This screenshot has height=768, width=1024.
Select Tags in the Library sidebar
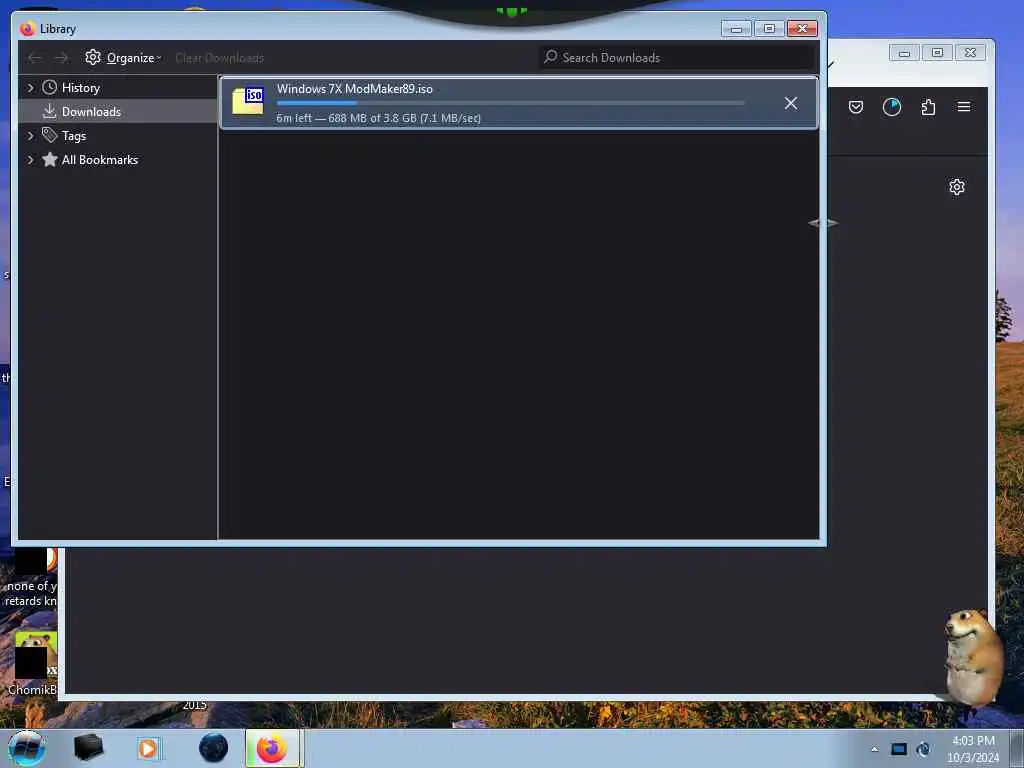(74, 136)
